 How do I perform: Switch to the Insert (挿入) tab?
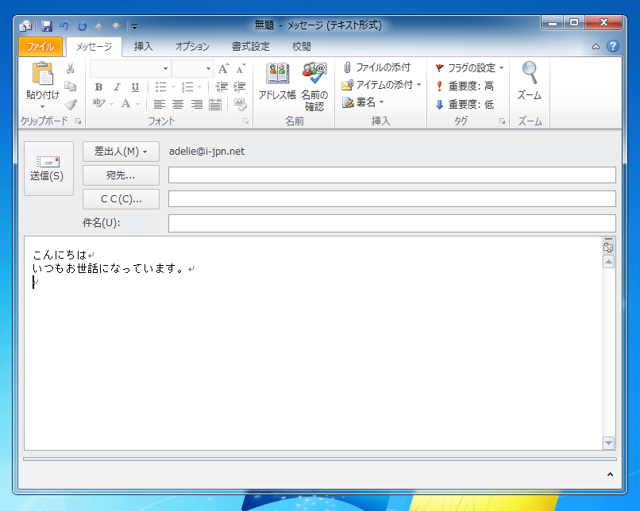(x=144, y=47)
